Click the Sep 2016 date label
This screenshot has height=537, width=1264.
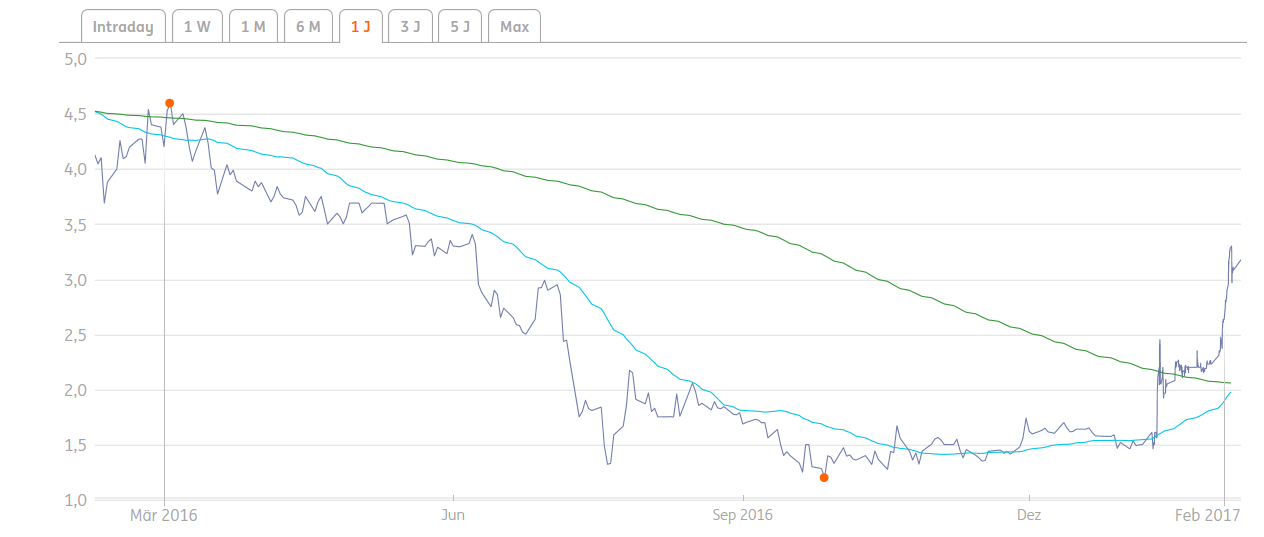(743, 516)
